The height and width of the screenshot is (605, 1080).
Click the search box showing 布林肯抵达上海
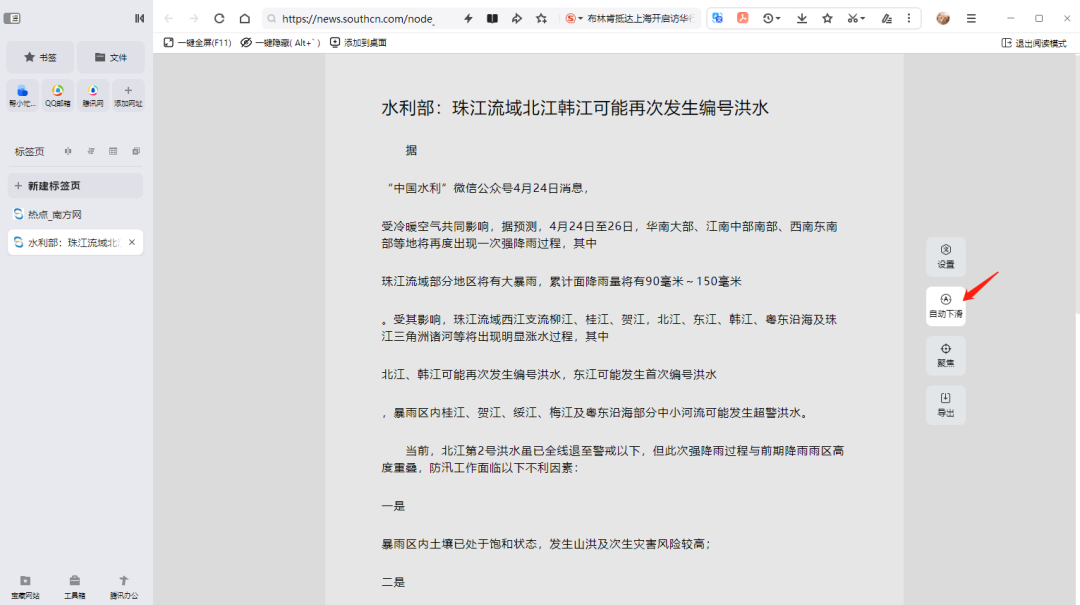(x=641, y=19)
